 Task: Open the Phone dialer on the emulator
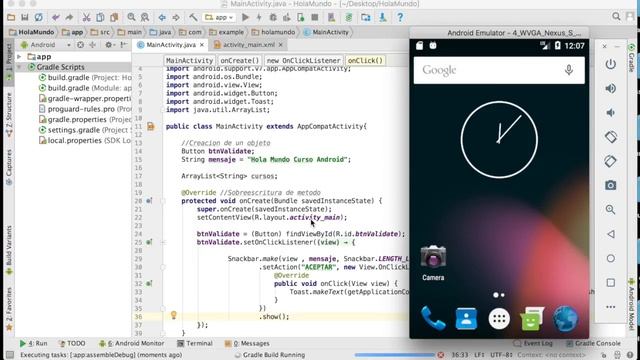coord(433,318)
